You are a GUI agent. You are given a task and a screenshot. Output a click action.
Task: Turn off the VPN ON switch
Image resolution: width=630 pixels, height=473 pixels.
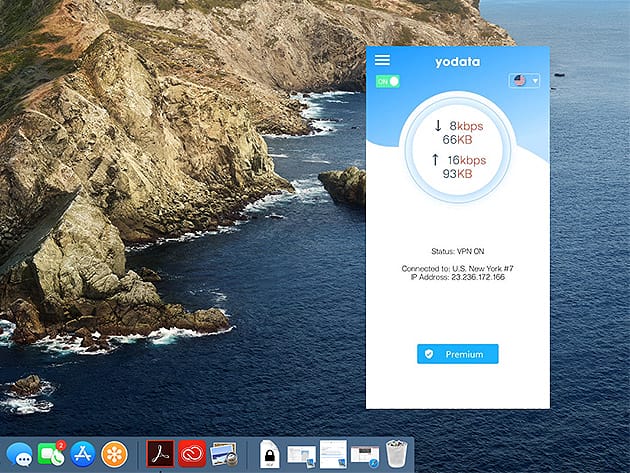(387, 81)
